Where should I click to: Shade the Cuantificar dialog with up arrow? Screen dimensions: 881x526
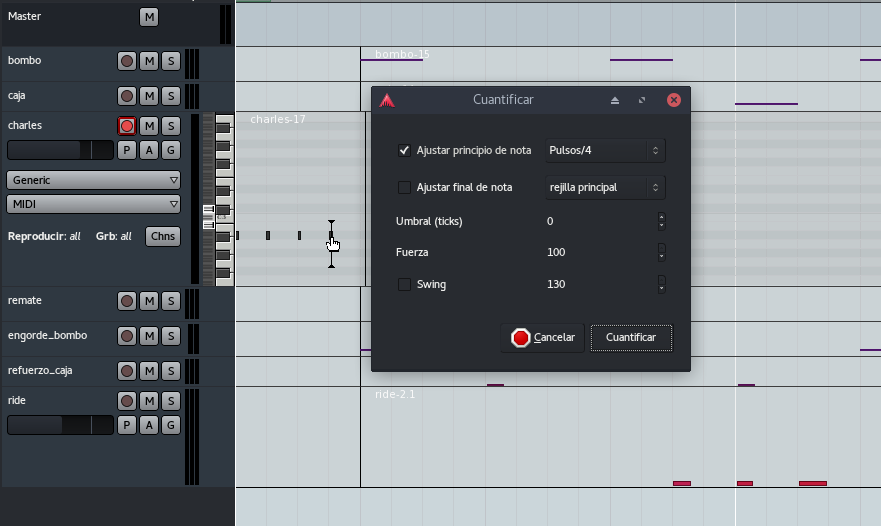click(615, 100)
